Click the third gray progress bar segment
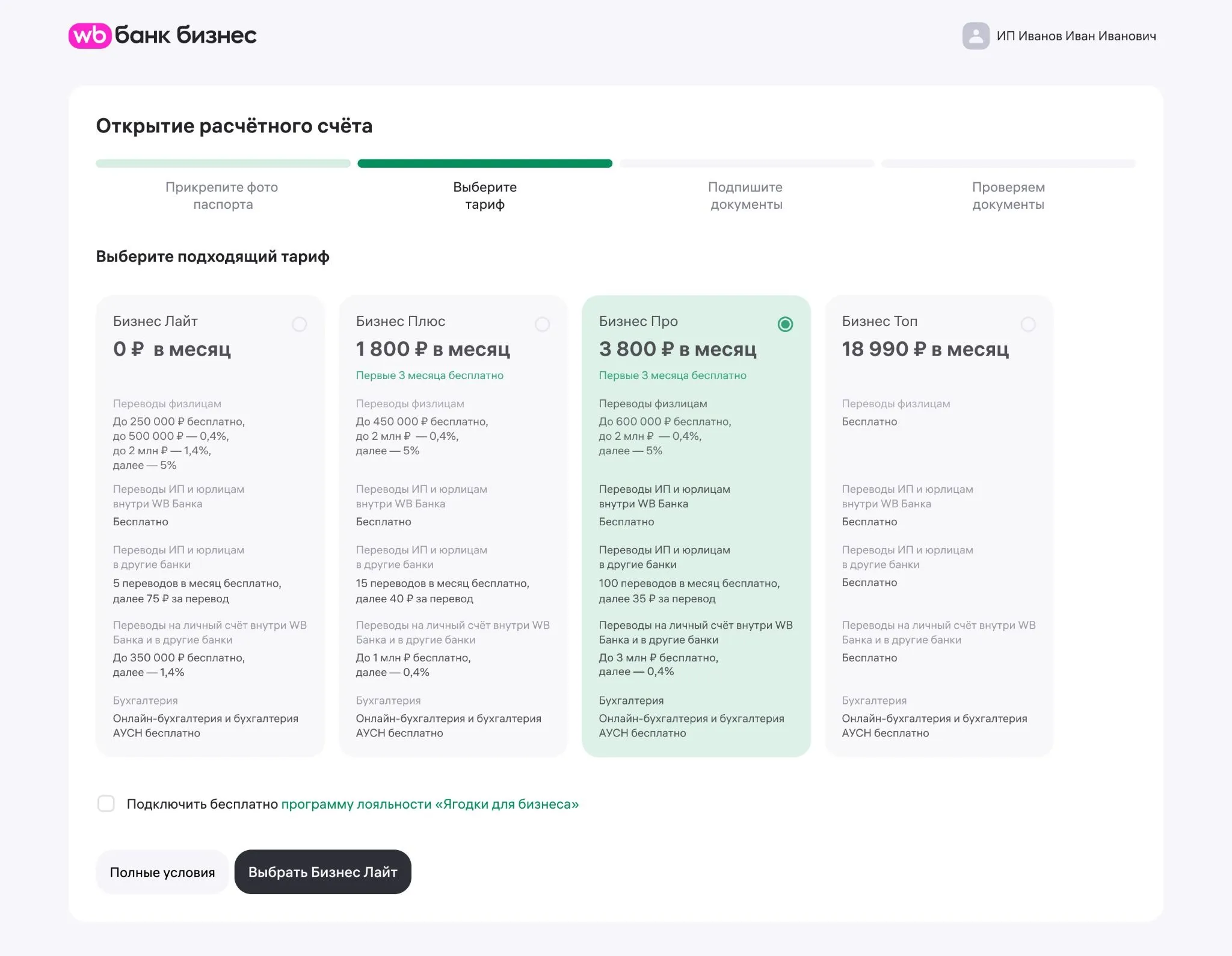The height and width of the screenshot is (956, 1232). pyautogui.click(x=747, y=164)
